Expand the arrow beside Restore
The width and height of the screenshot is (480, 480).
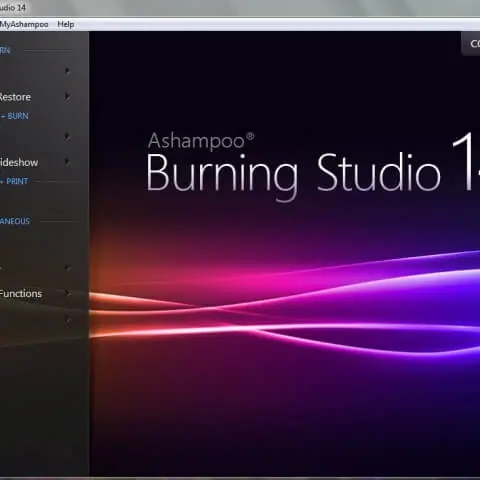67,97
